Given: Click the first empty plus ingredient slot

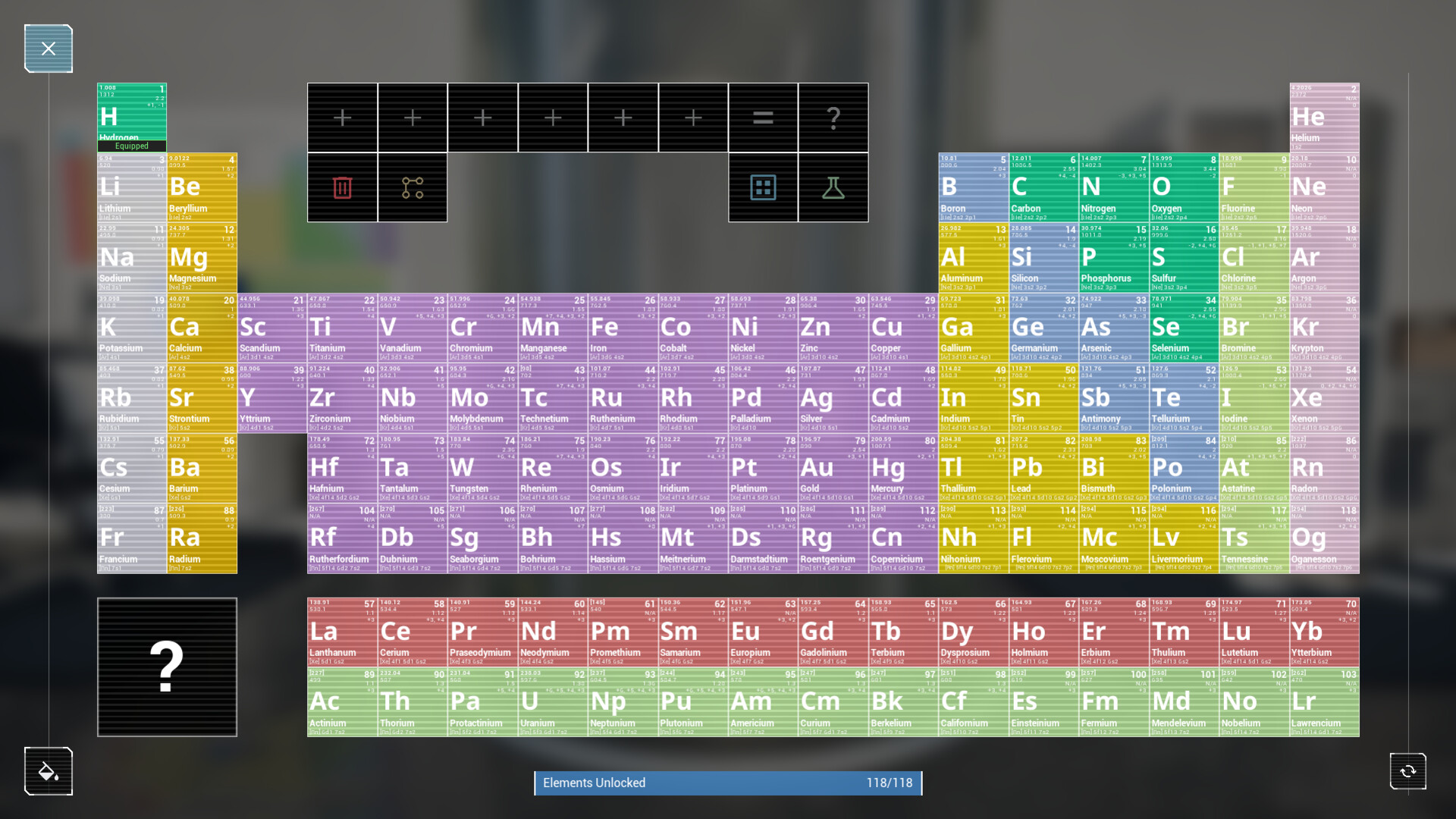Looking at the screenshot, I should pyautogui.click(x=342, y=118).
